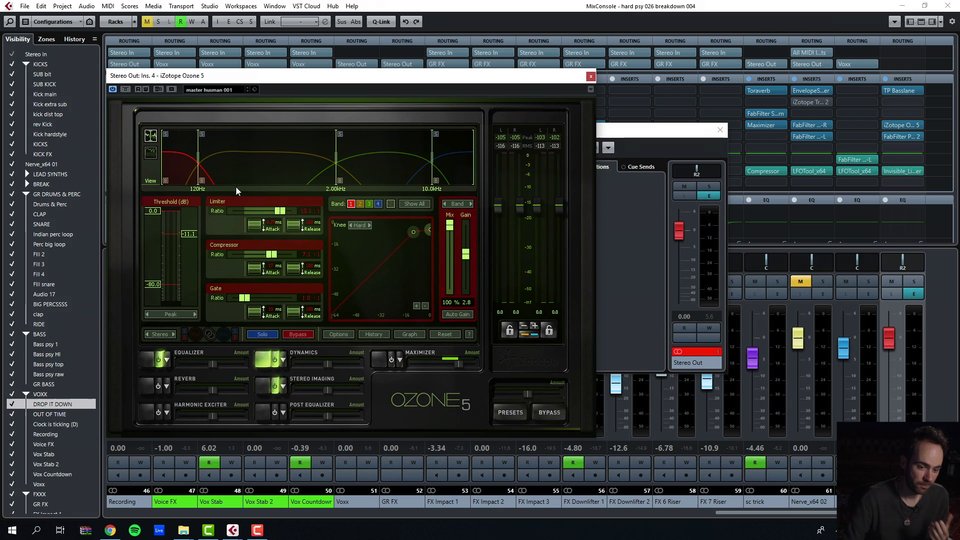Image resolution: width=960 pixels, height=540 pixels.
Task: Click the left lock icon under Ozone meters
Action: click(509, 330)
